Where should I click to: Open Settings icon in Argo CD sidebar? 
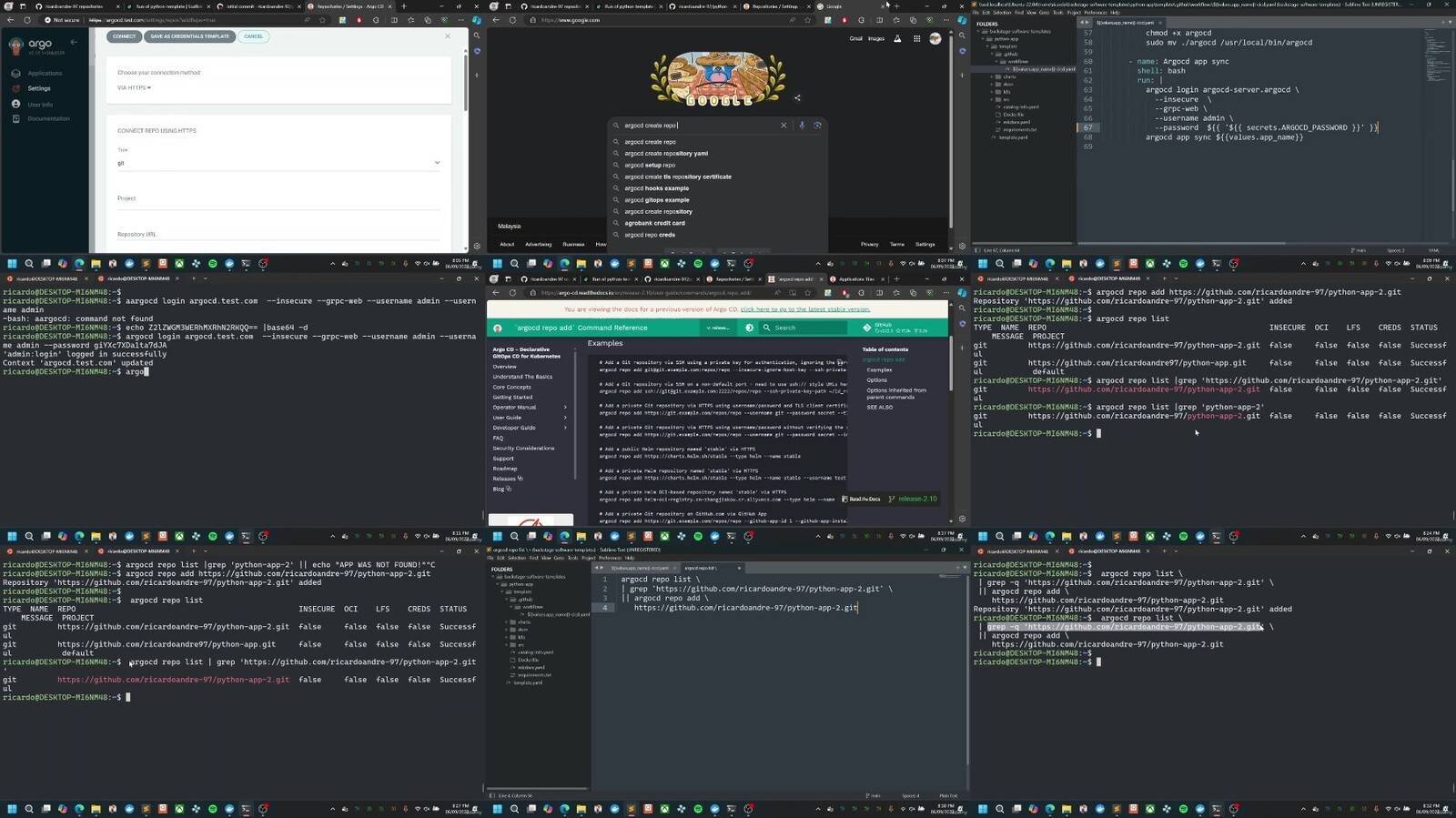15,88
